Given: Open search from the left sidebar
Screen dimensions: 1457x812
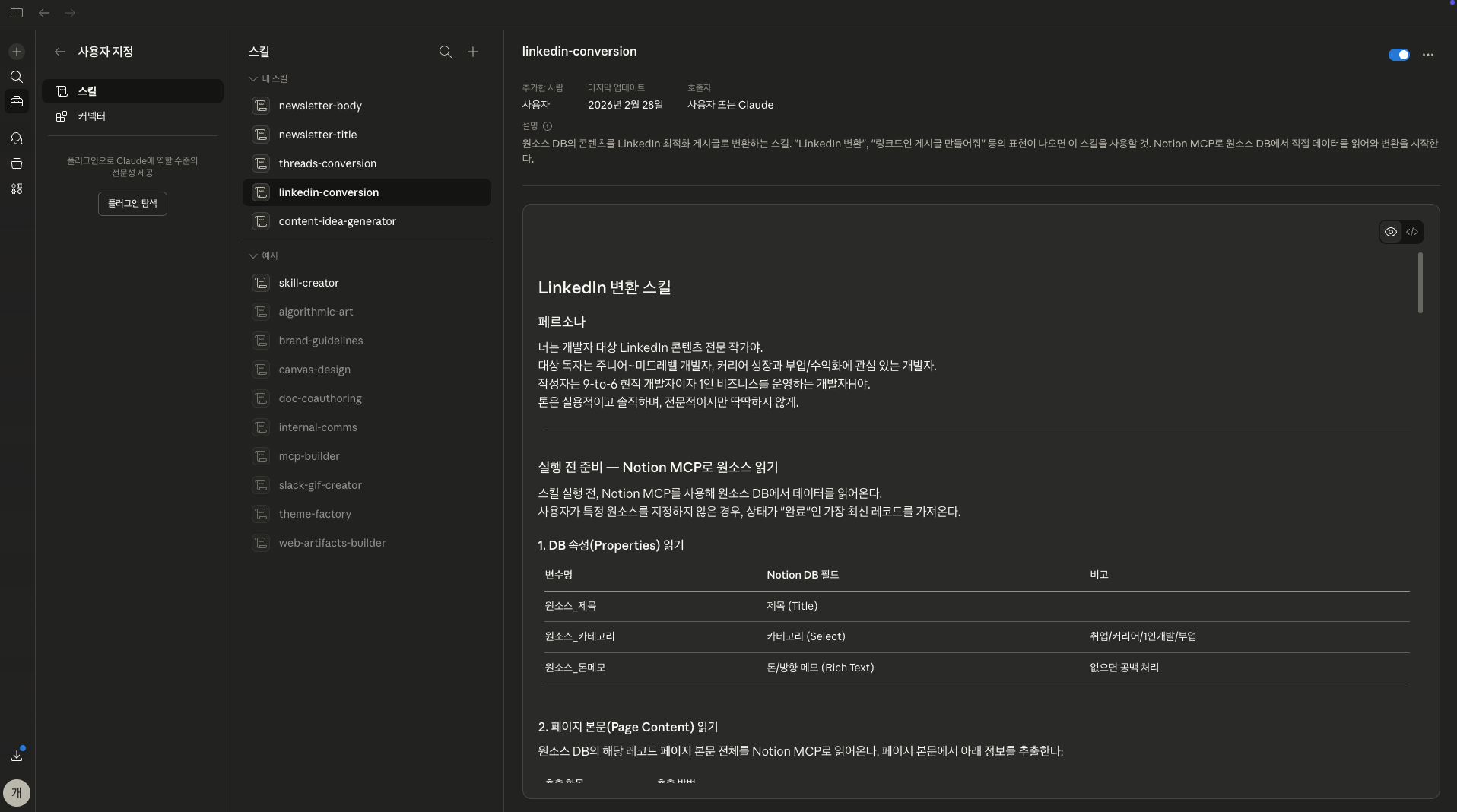Looking at the screenshot, I should [x=17, y=77].
